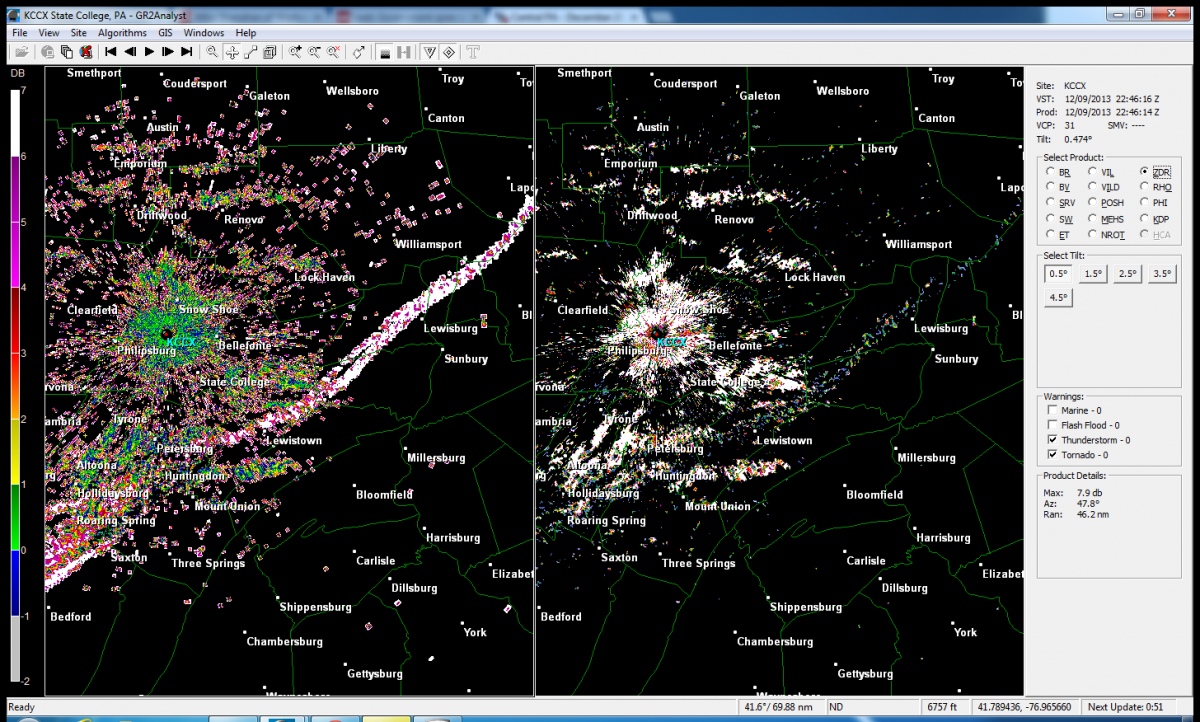
Task: Select the 4.5° tilt button
Action: coord(1059,297)
